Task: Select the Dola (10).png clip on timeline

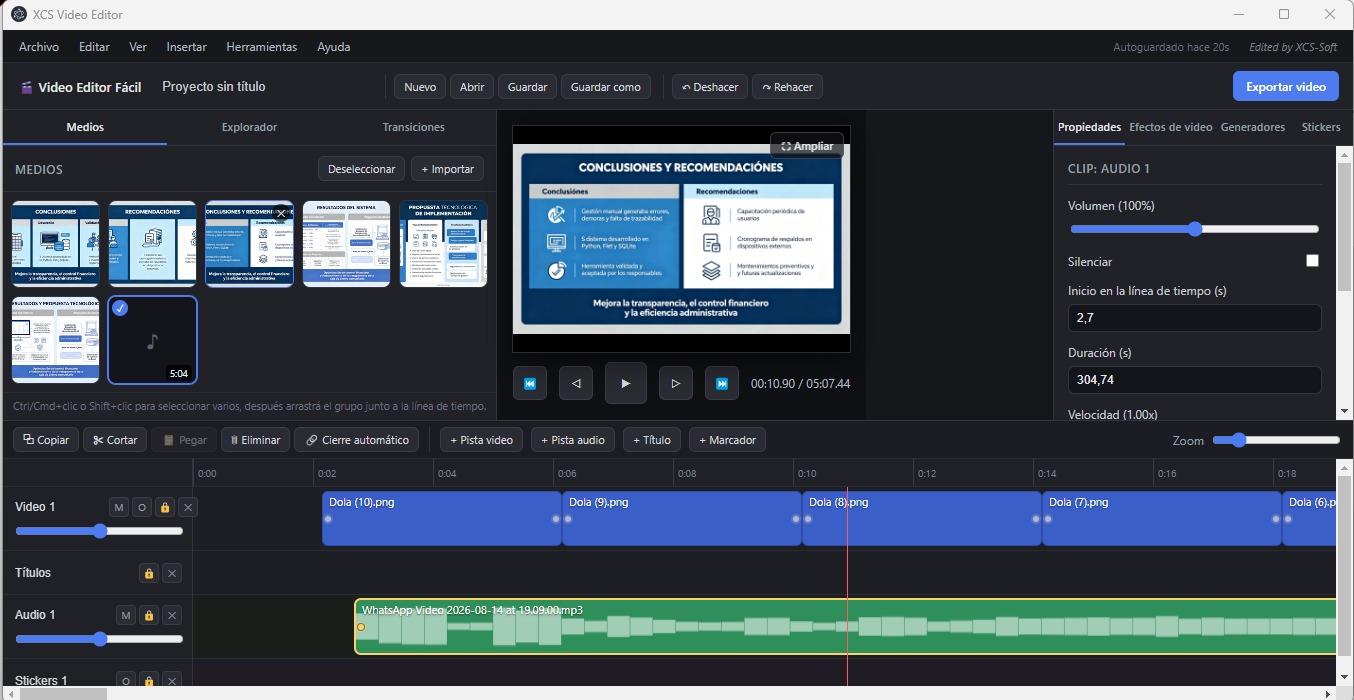Action: 442,518
